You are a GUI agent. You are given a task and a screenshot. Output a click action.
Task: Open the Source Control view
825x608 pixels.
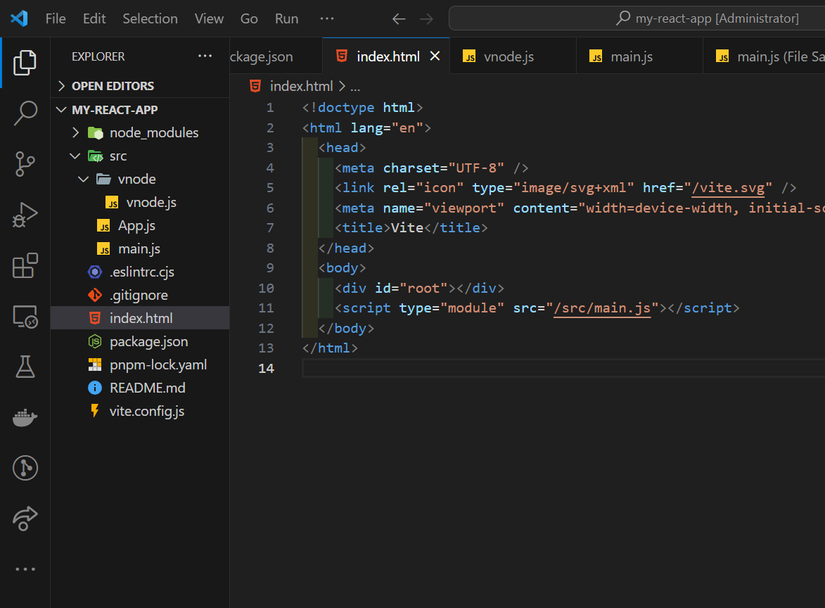click(x=25, y=165)
